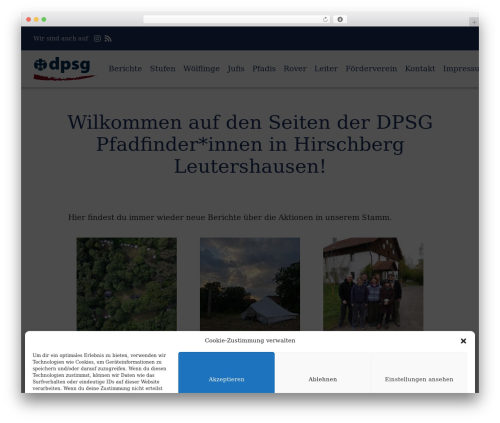
Task: Open the Instagram icon link
Action: click(x=97, y=39)
